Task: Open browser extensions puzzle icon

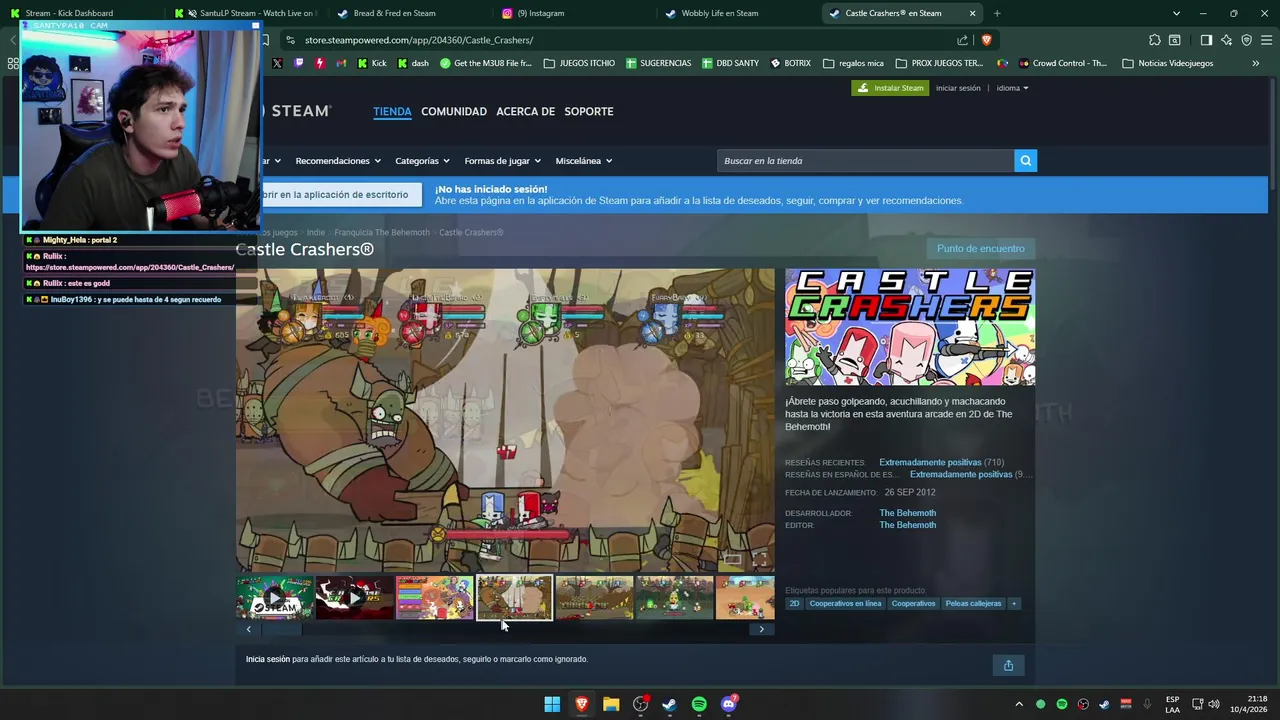Action: (1155, 40)
